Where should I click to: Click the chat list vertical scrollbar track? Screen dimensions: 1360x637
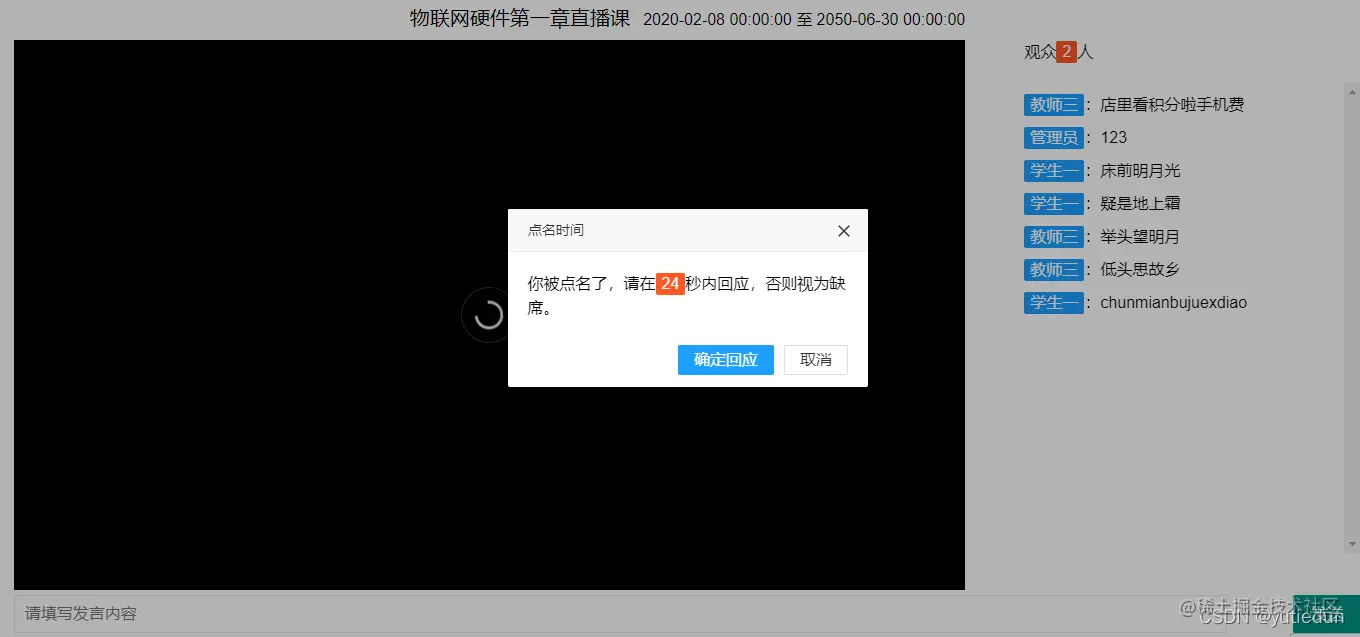1352,316
